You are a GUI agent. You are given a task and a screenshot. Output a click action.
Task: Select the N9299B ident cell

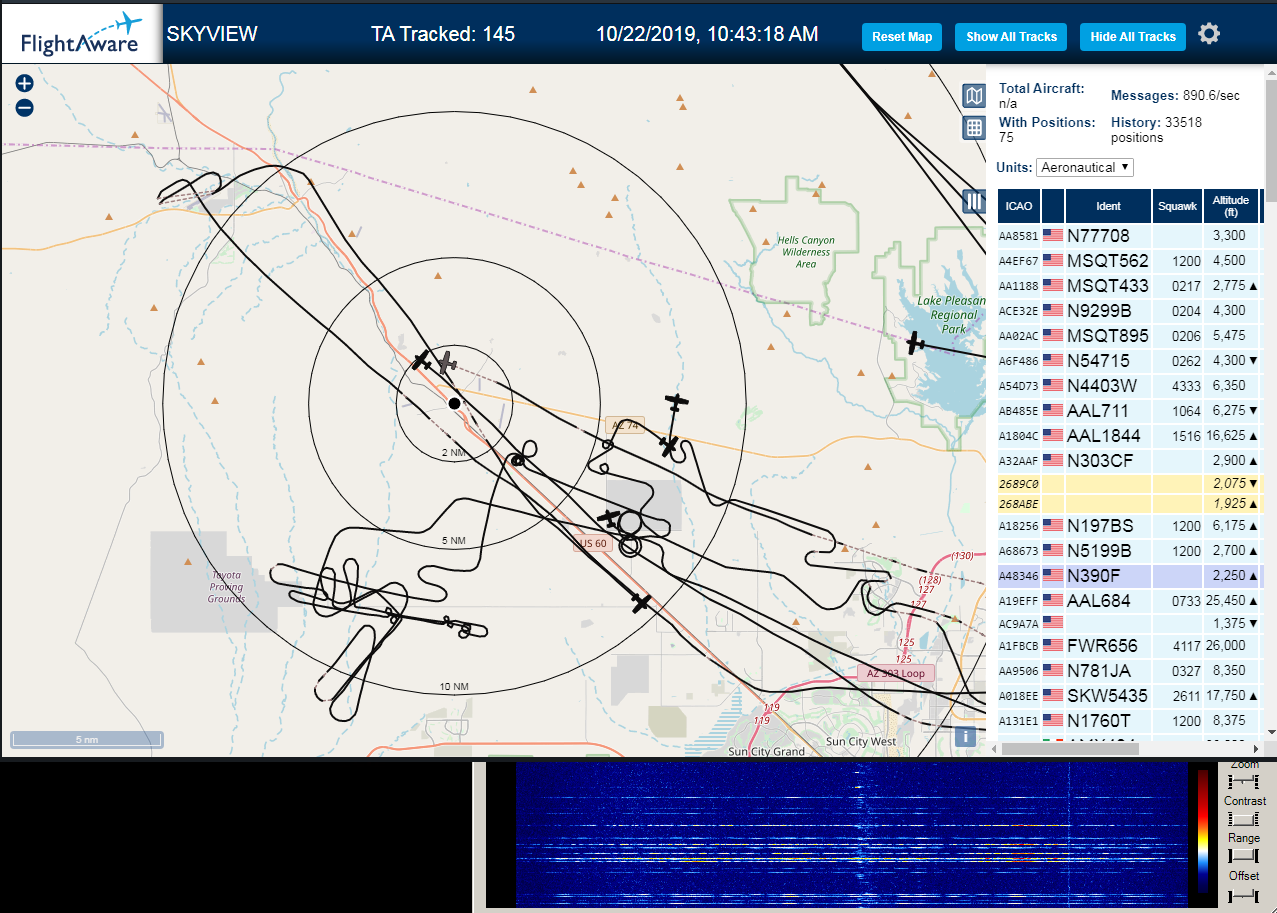[x=1108, y=311]
